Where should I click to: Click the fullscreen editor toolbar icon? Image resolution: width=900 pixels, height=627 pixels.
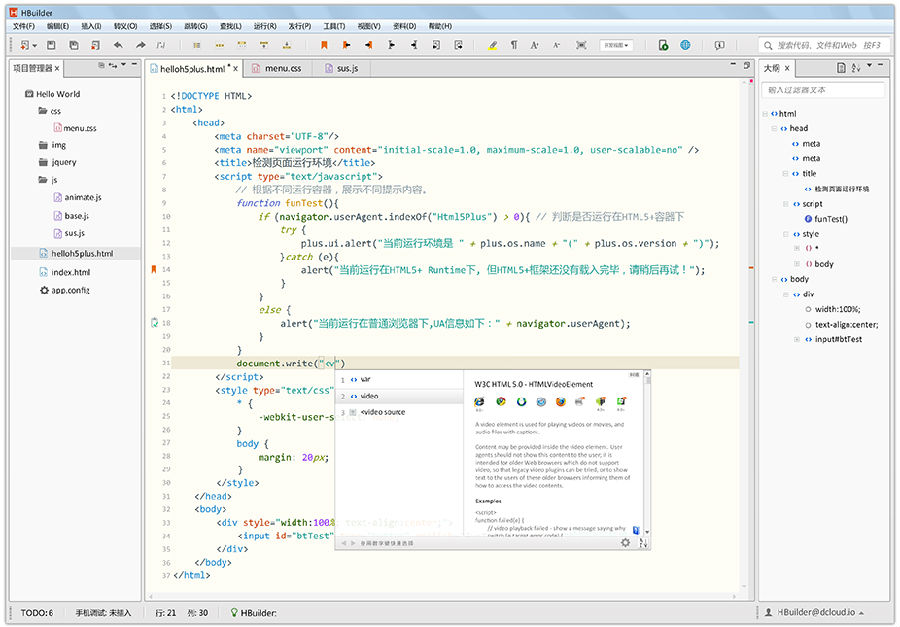581,45
